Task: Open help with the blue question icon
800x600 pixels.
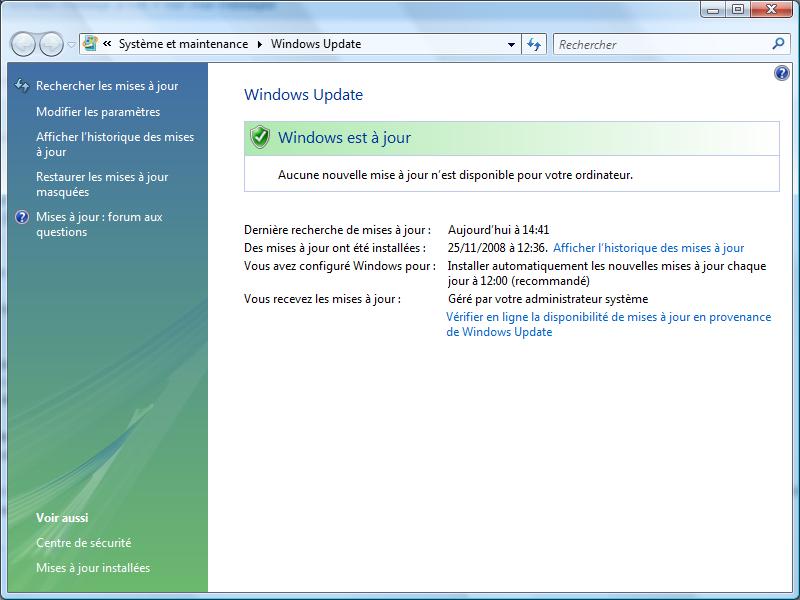Action: tap(781, 73)
